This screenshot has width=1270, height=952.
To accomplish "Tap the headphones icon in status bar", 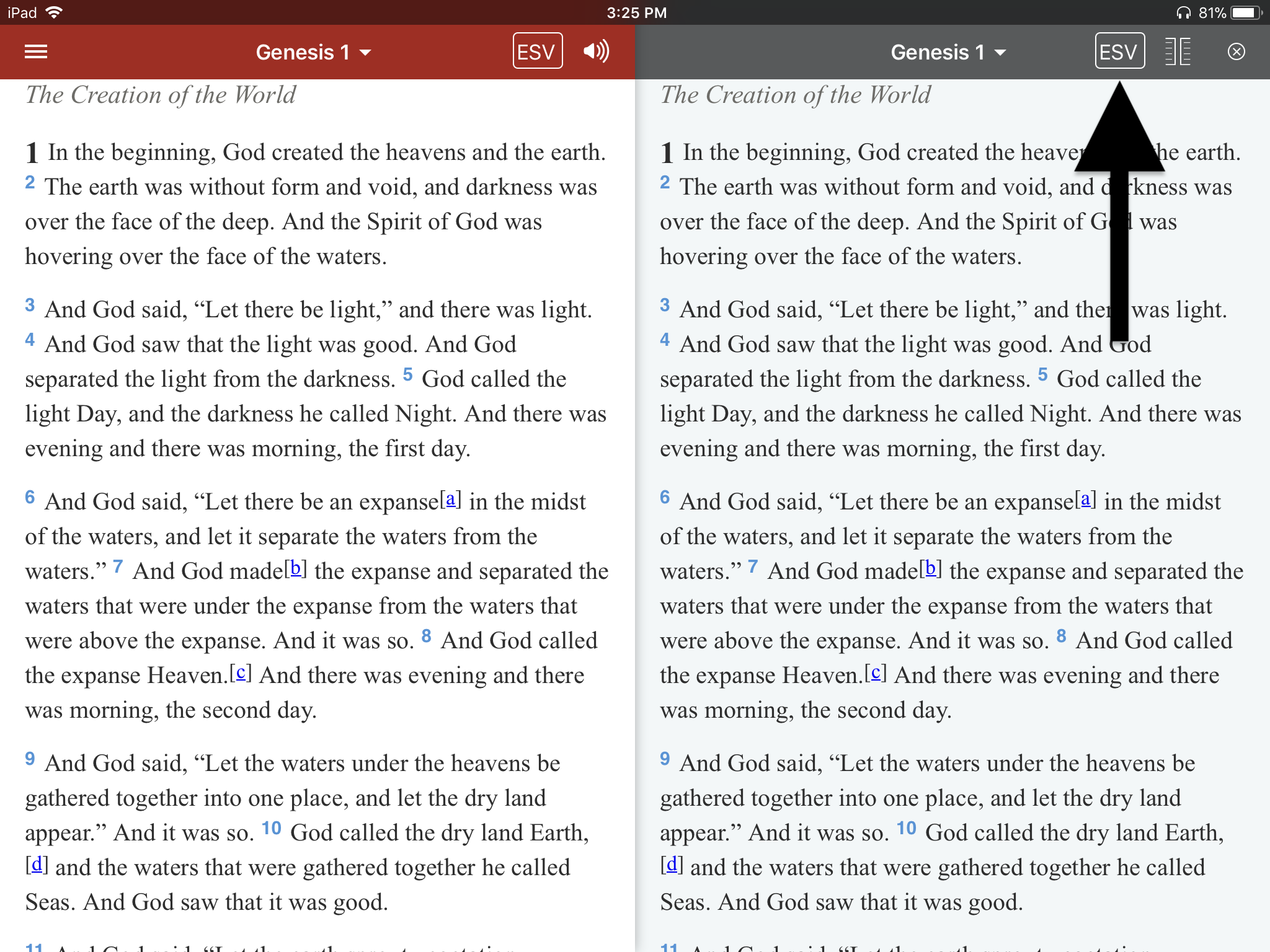I will (1183, 12).
